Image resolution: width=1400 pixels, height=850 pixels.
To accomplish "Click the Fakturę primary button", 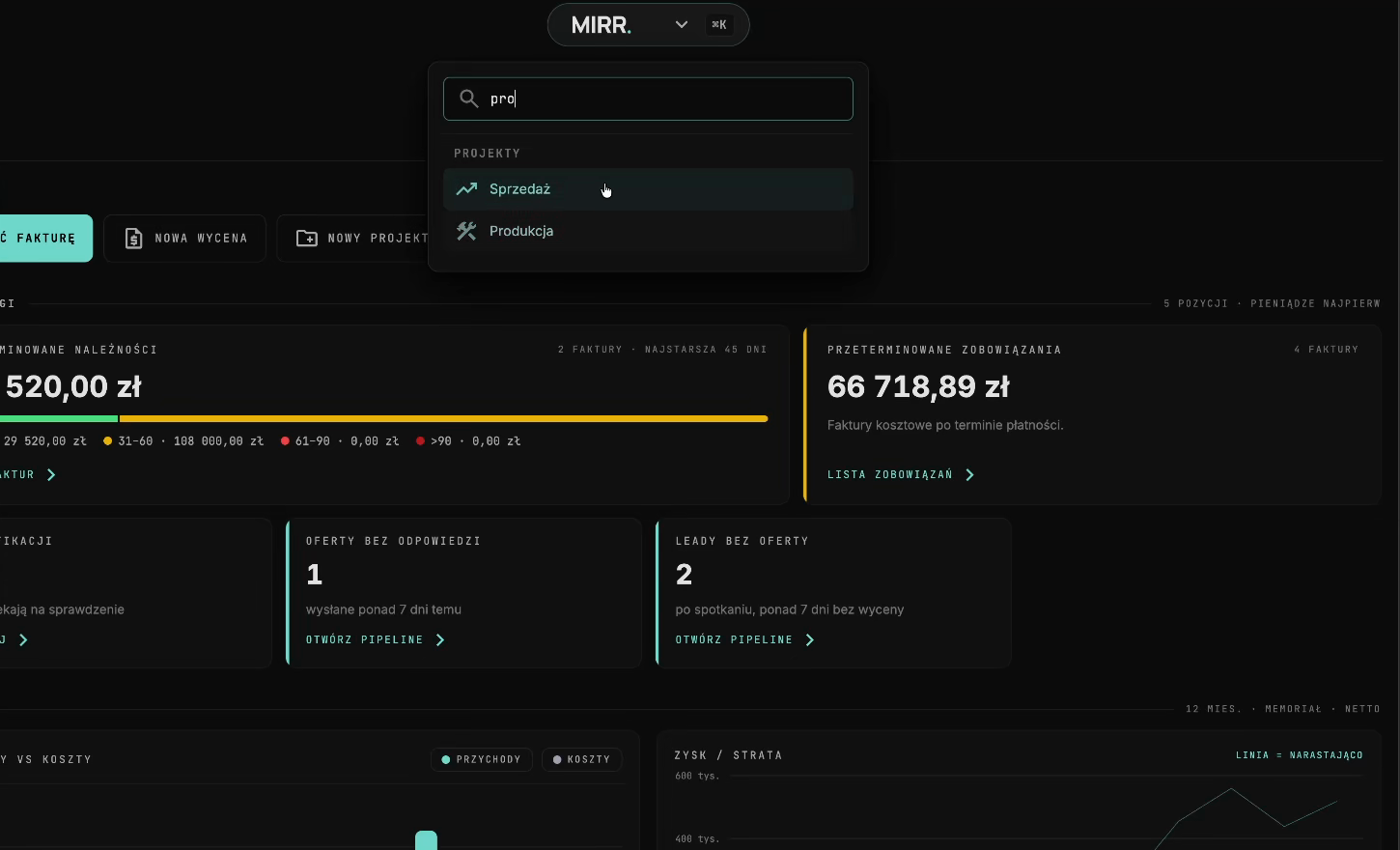I will pos(46,239).
